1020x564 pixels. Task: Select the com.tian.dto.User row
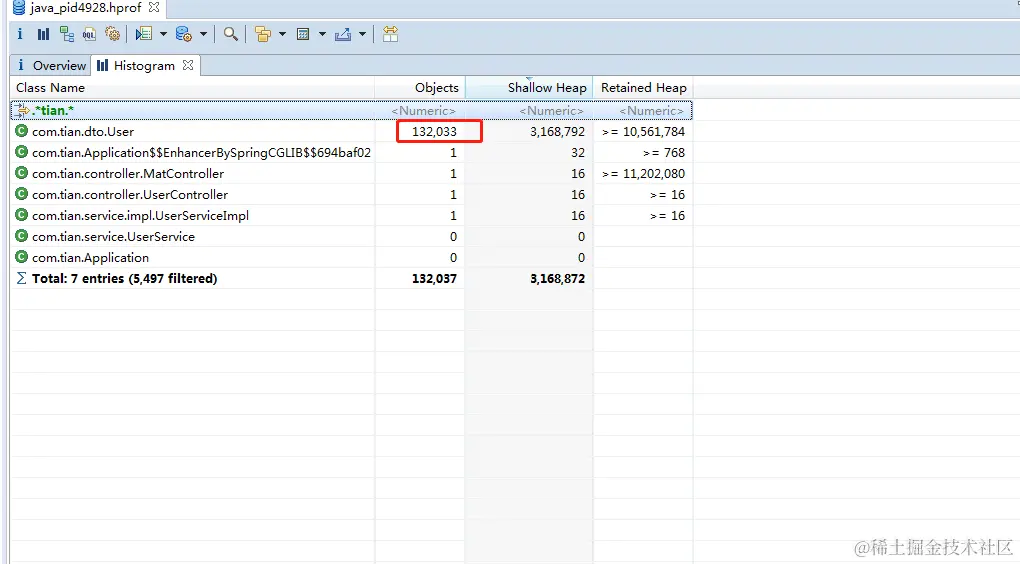(351, 131)
